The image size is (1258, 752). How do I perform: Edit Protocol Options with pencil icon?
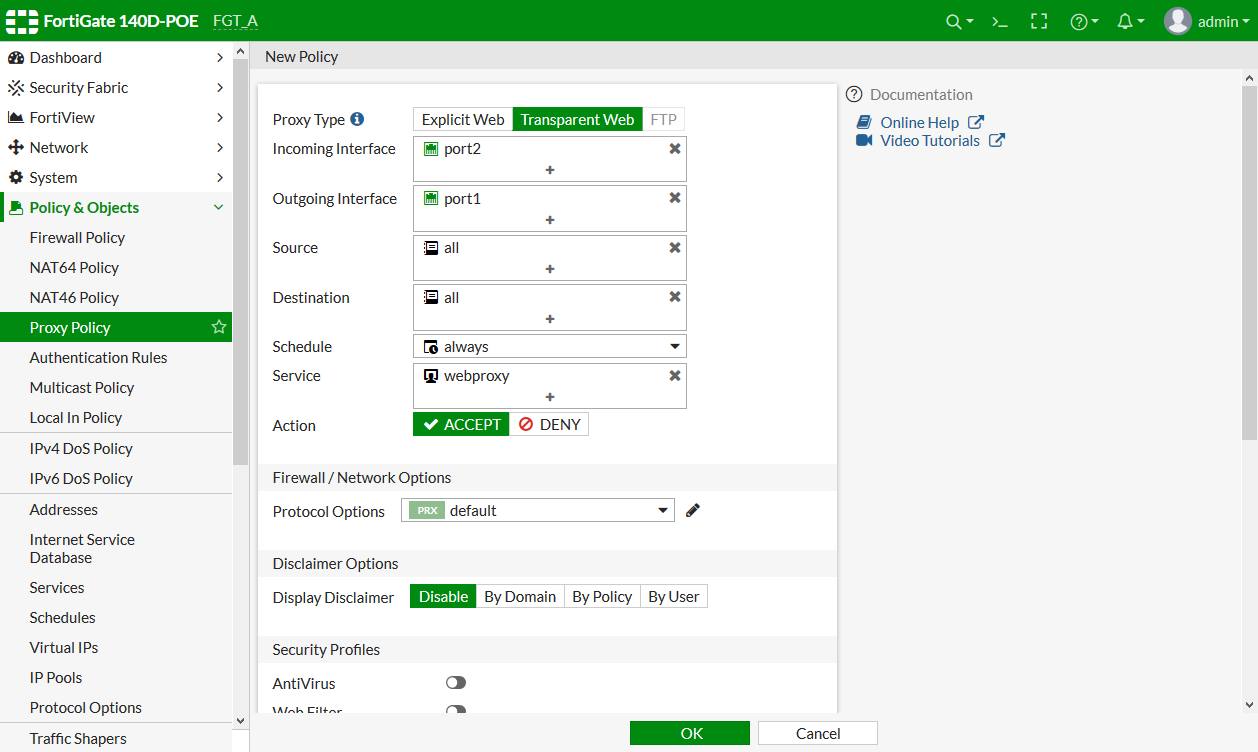tap(693, 511)
